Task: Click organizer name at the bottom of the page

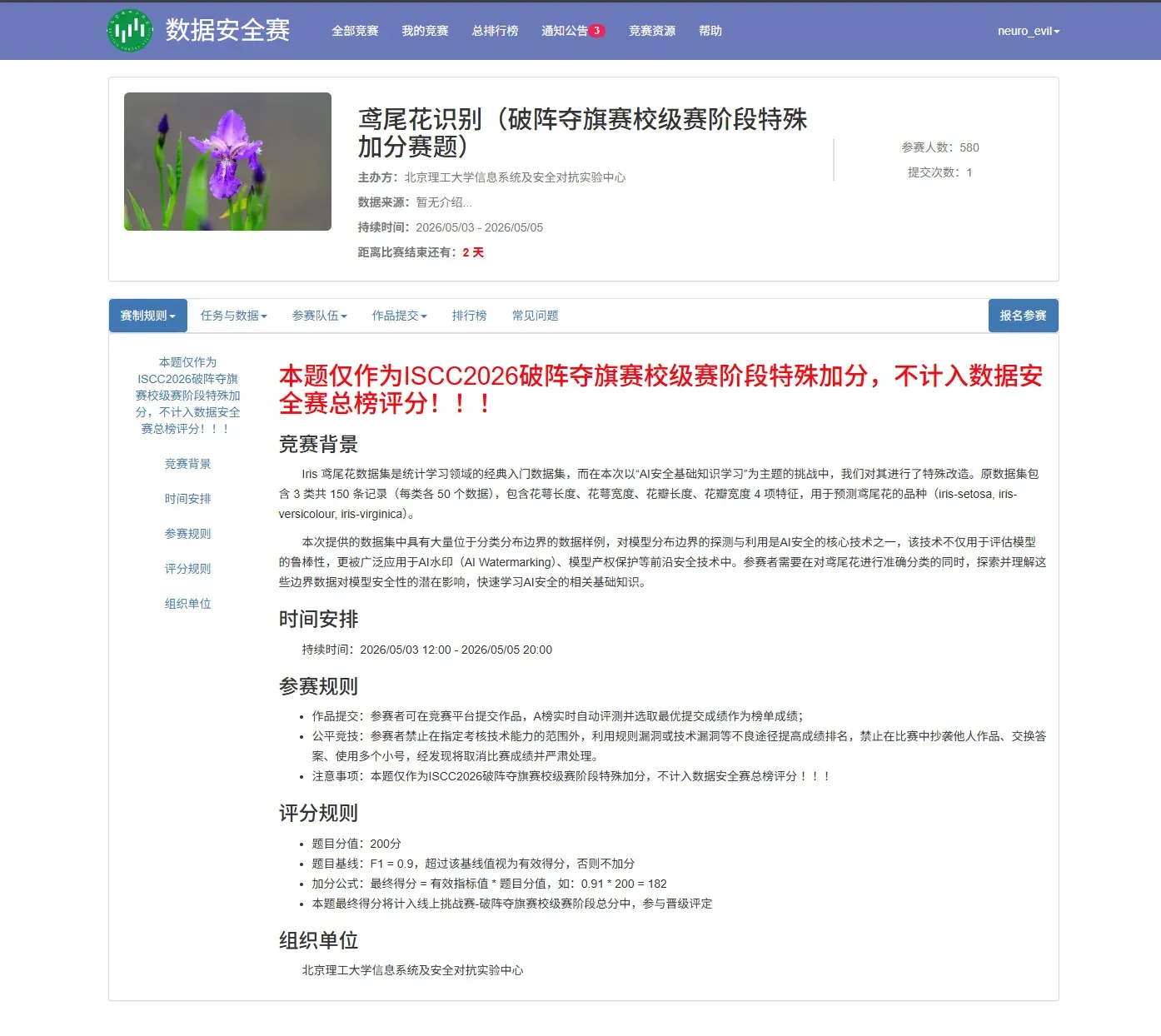Action: pyautogui.click(x=412, y=970)
